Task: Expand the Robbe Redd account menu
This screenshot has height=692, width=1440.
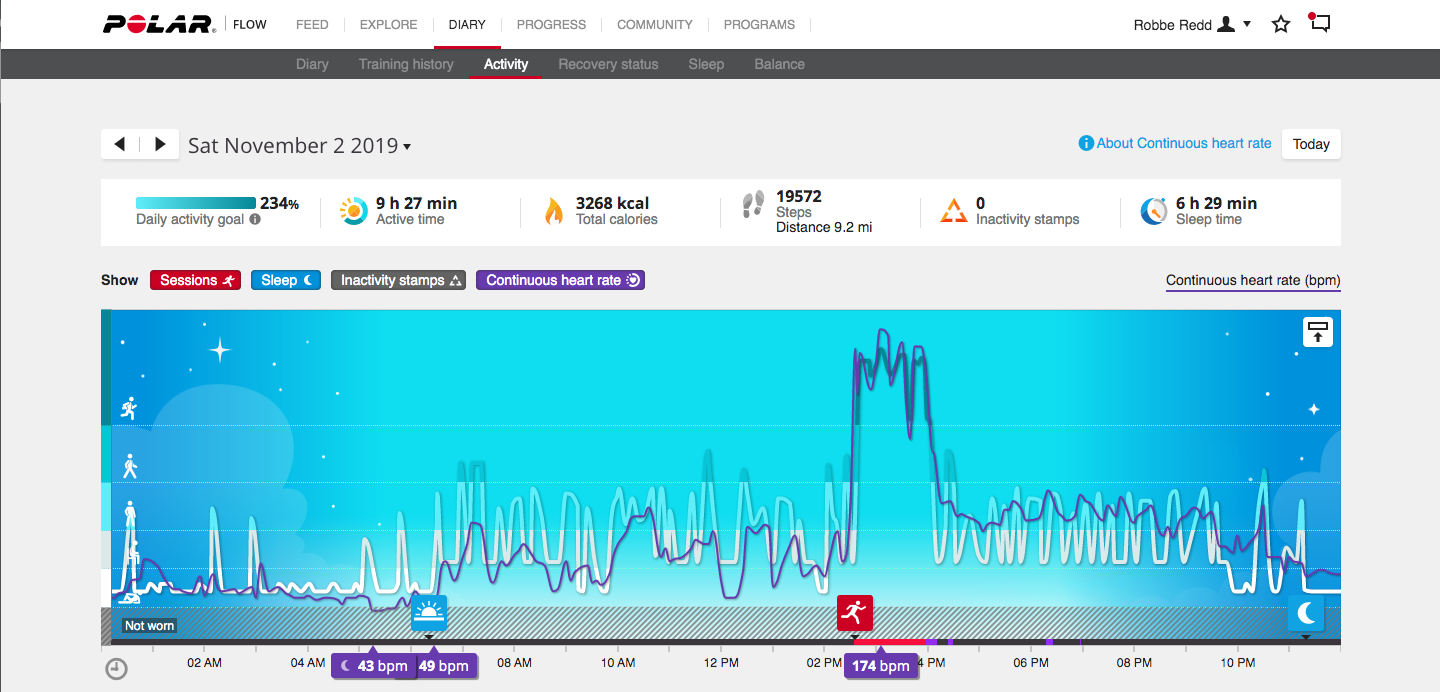Action: pos(1192,24)
